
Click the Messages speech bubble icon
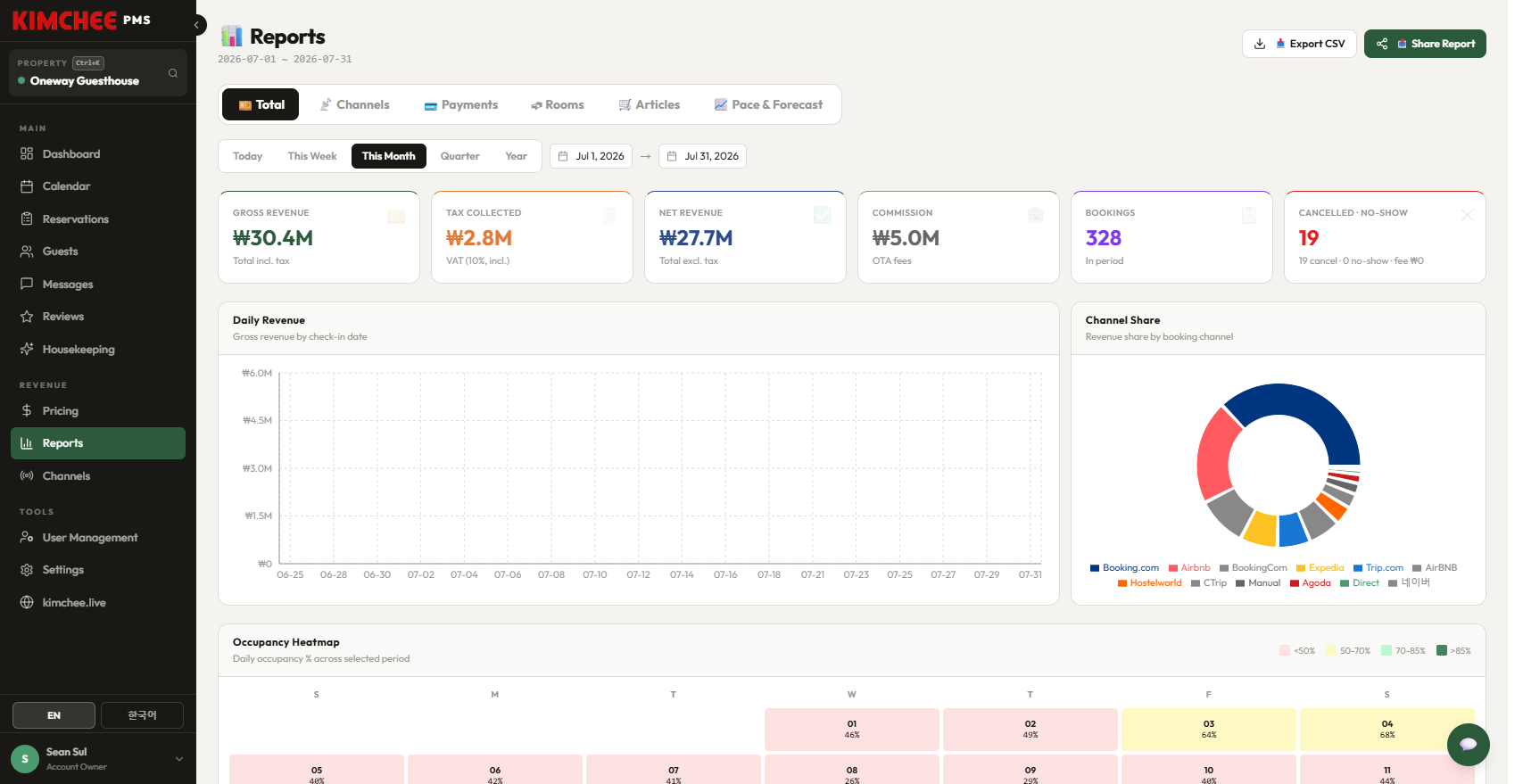[x=27, y=284]
